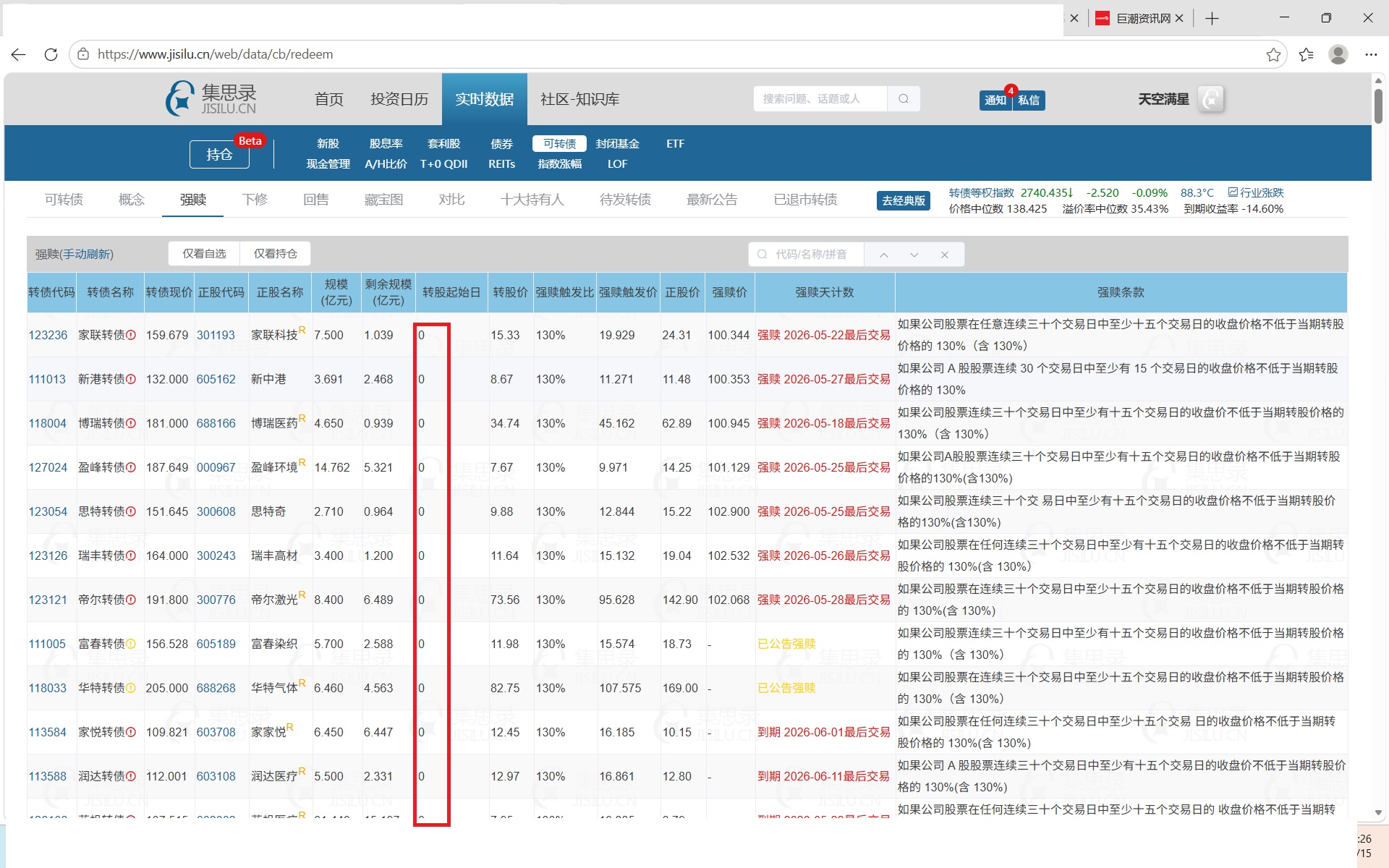Select 股息率 in the blue navigation

click(x=386, y=144)
